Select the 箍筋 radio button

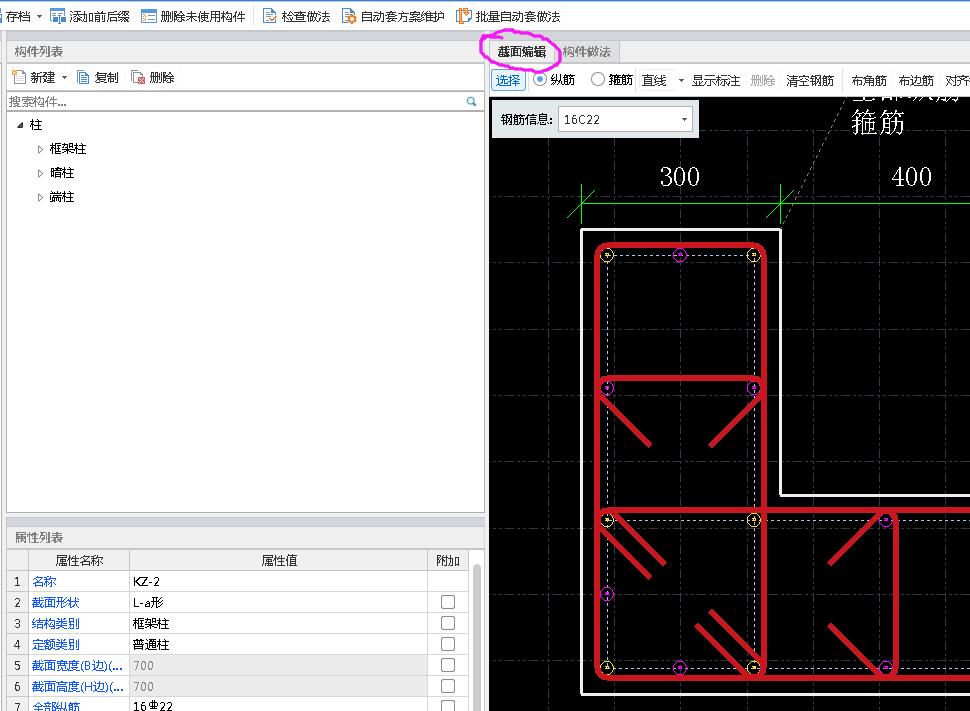coord(598,79)
